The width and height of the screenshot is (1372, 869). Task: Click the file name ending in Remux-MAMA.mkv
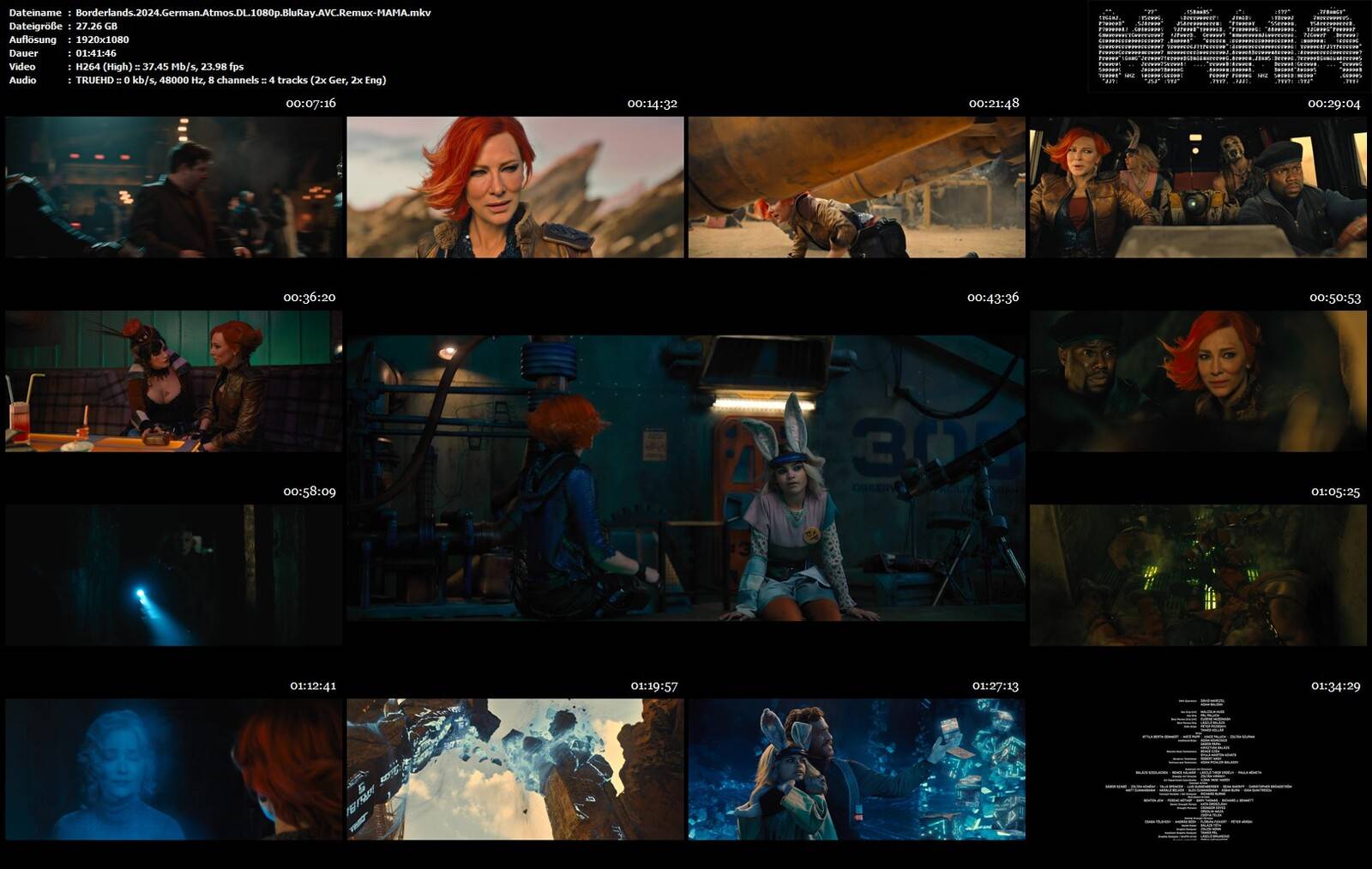(253, 13)
